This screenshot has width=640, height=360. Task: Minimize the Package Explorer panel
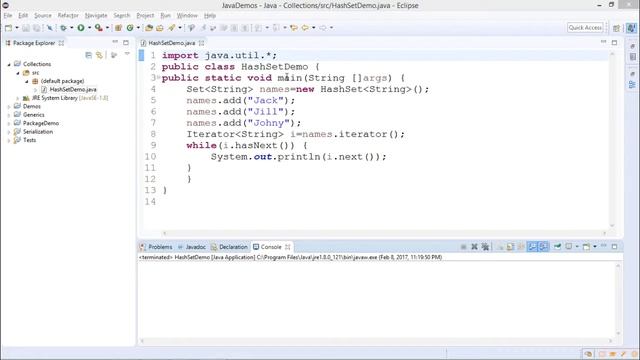click(x=115, y=42)
